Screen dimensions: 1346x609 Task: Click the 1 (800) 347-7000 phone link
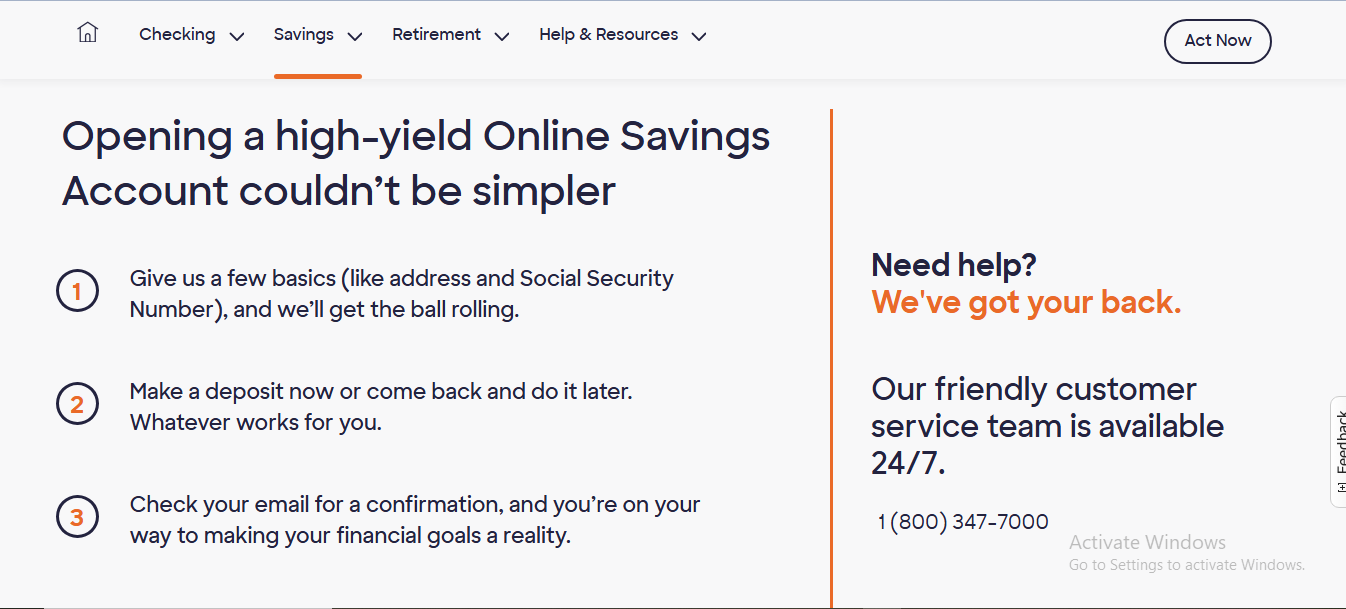(961, 521)
